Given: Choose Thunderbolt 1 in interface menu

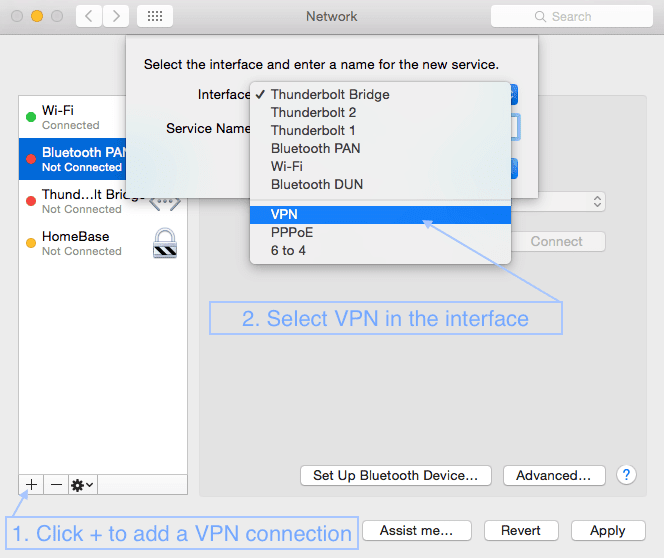Looking at the screenshot, I should (x=380, y=130).
